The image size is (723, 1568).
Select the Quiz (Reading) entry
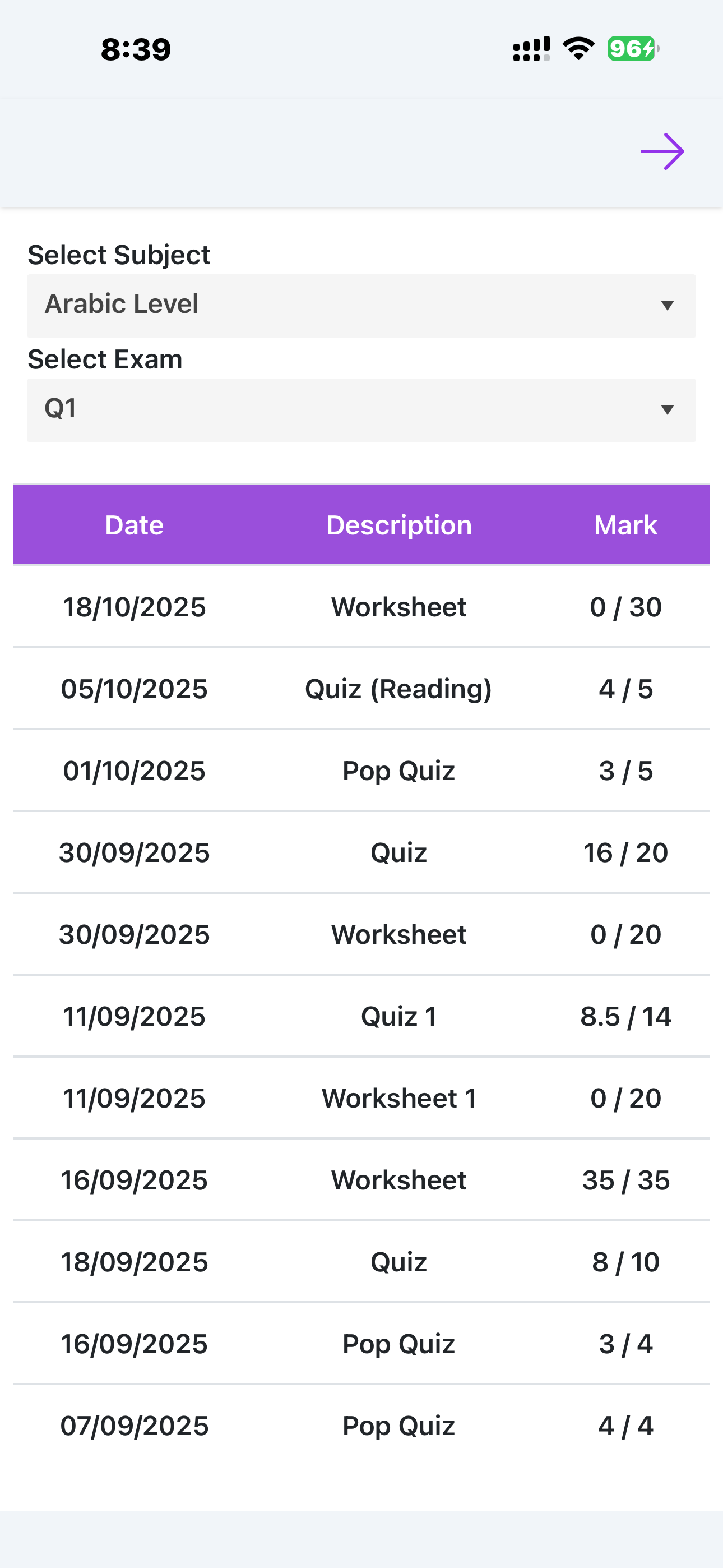[398, 689]
